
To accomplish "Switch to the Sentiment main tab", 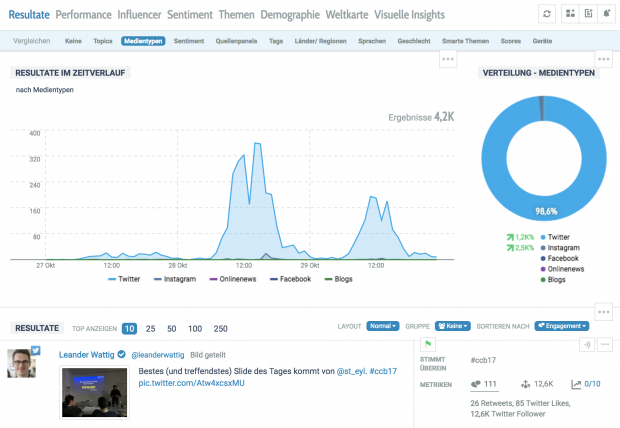I will click(x=189, y=15).
